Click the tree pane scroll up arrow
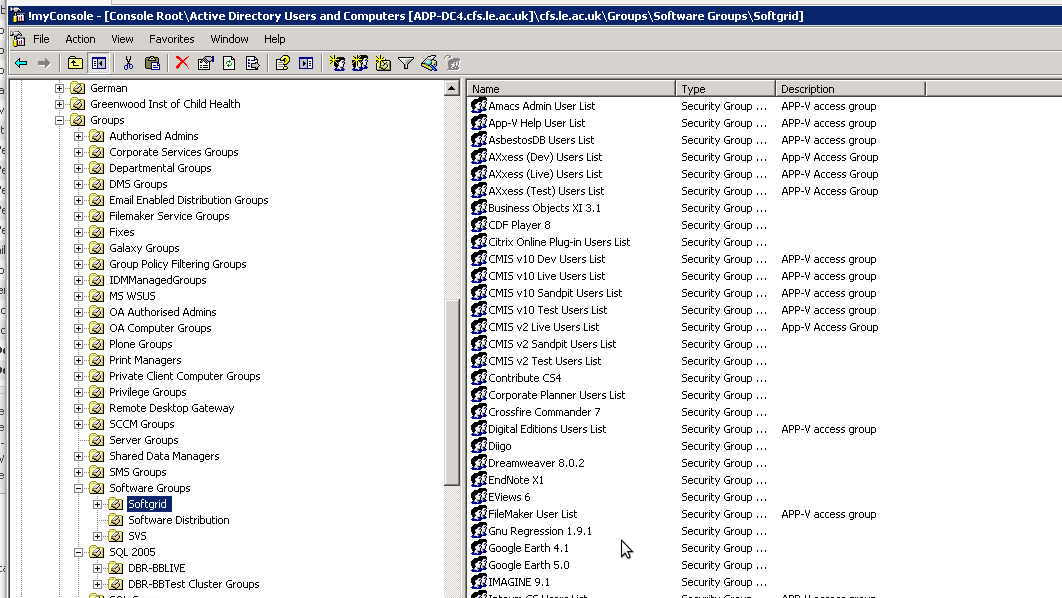This screenshot has width=1062, height=598. (x=452, y=88)
